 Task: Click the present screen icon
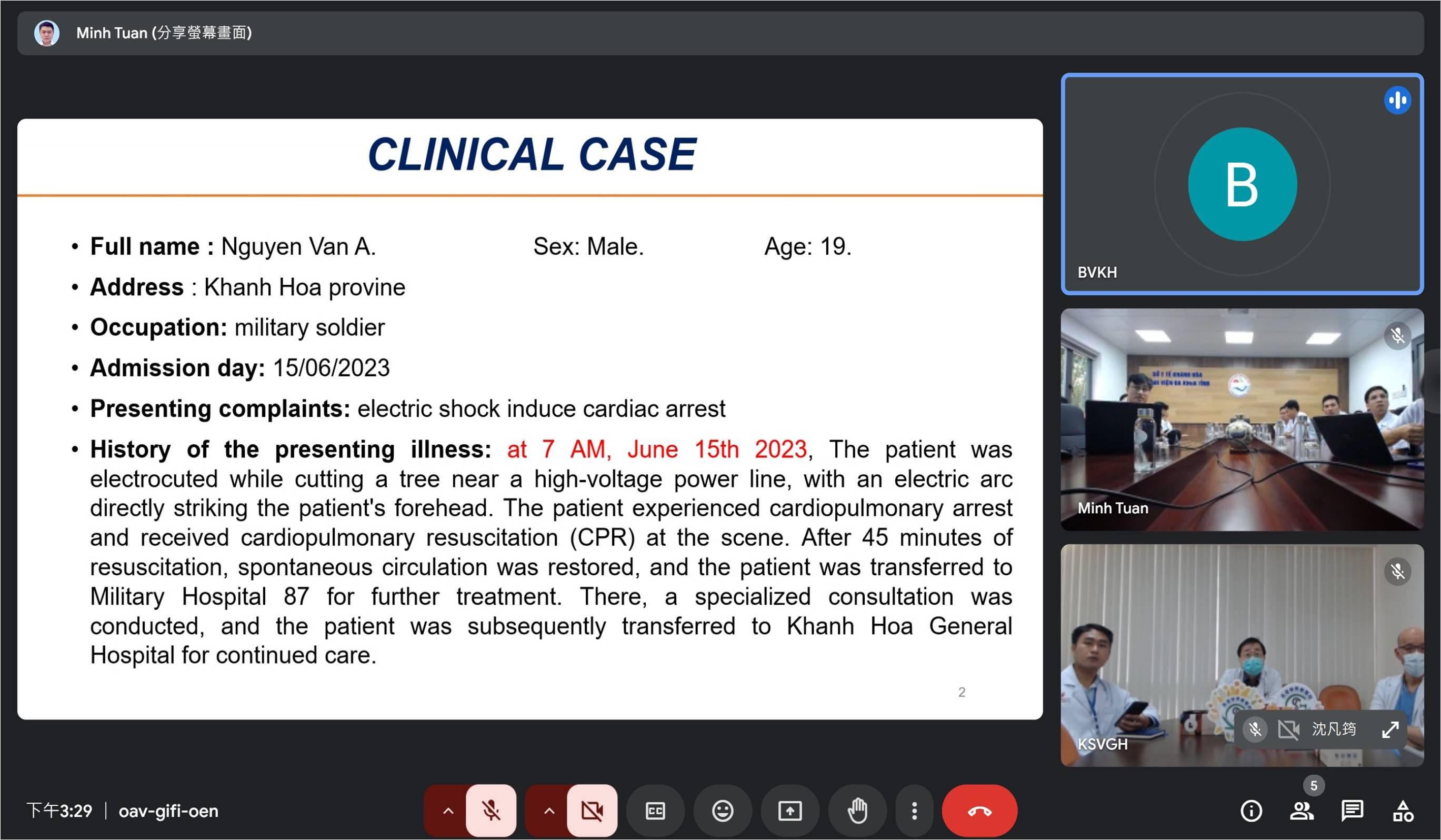(x=789, y=811)
